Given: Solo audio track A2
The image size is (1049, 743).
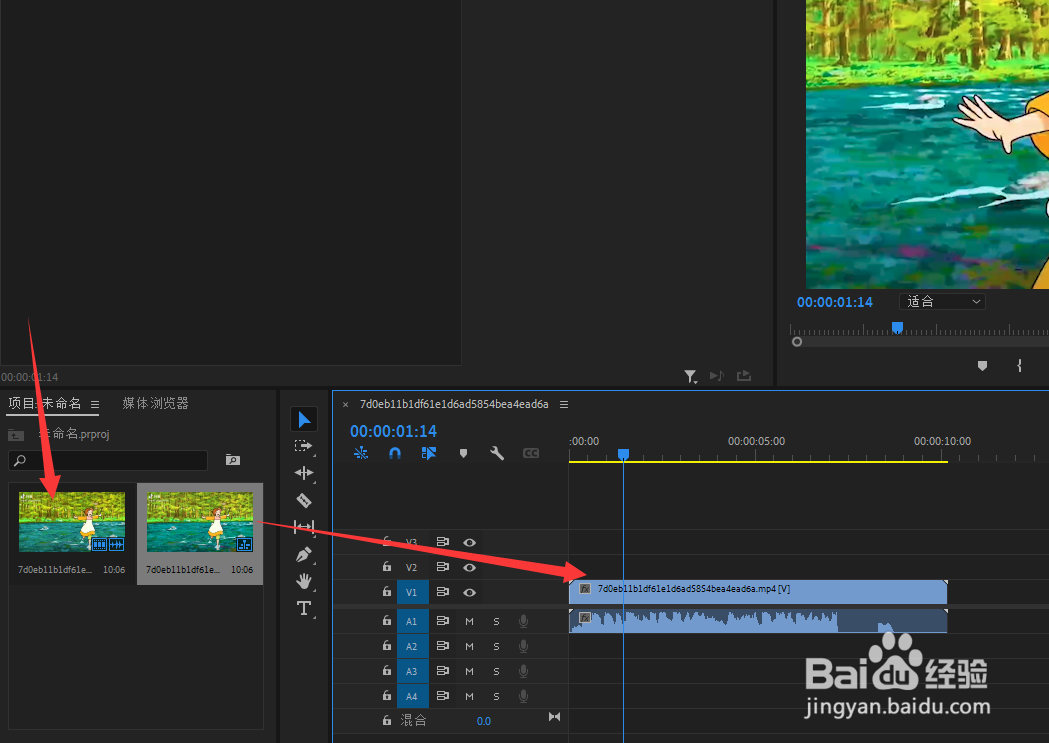Looking at the screenshot, I should pyautogui.click(x=496, y=646).
